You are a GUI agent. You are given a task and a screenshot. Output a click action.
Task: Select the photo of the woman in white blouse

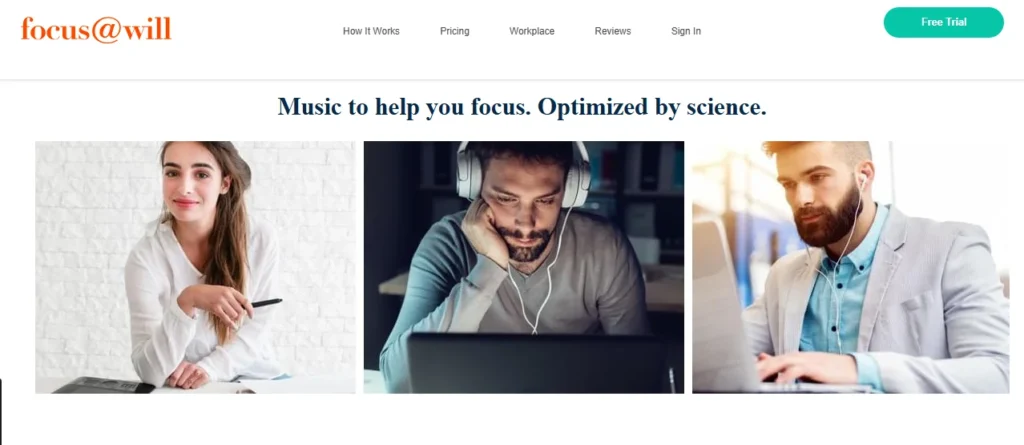coord(195,267)
